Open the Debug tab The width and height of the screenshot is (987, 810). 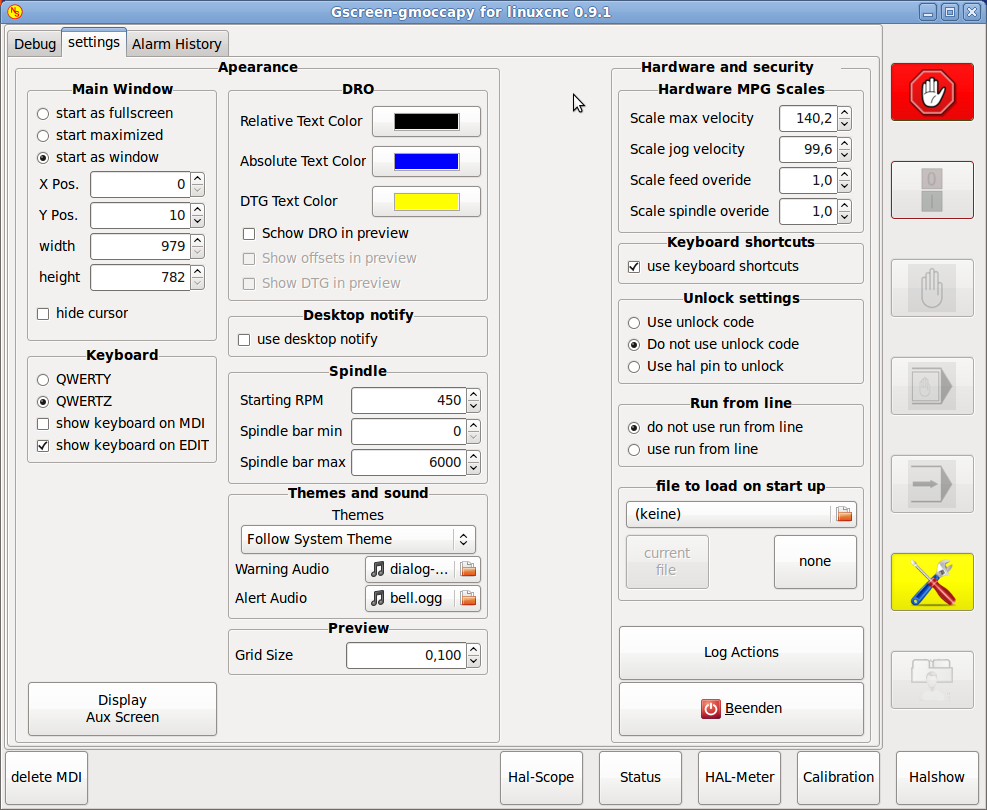click(x=35, y=44)
